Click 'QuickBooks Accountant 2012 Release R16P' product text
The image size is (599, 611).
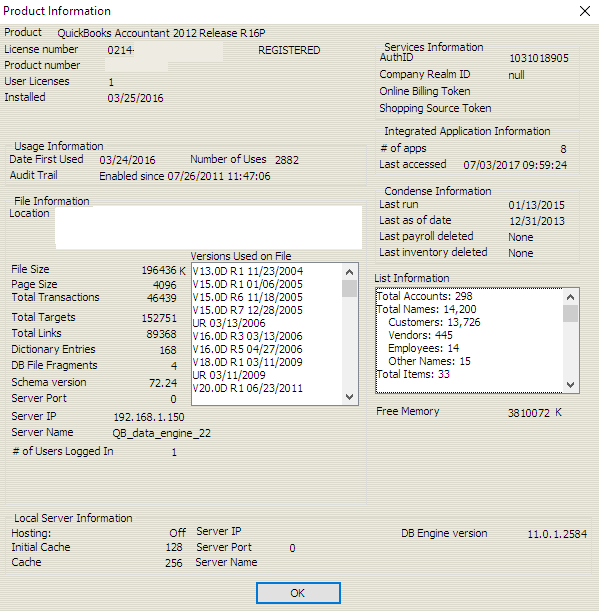161,33
